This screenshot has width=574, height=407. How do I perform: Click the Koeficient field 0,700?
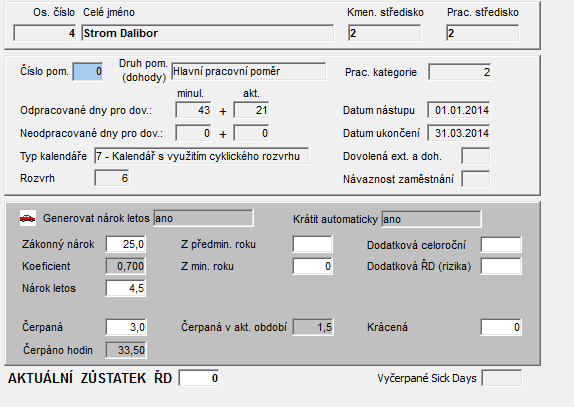pyautogui.click(x=126, y=266)
